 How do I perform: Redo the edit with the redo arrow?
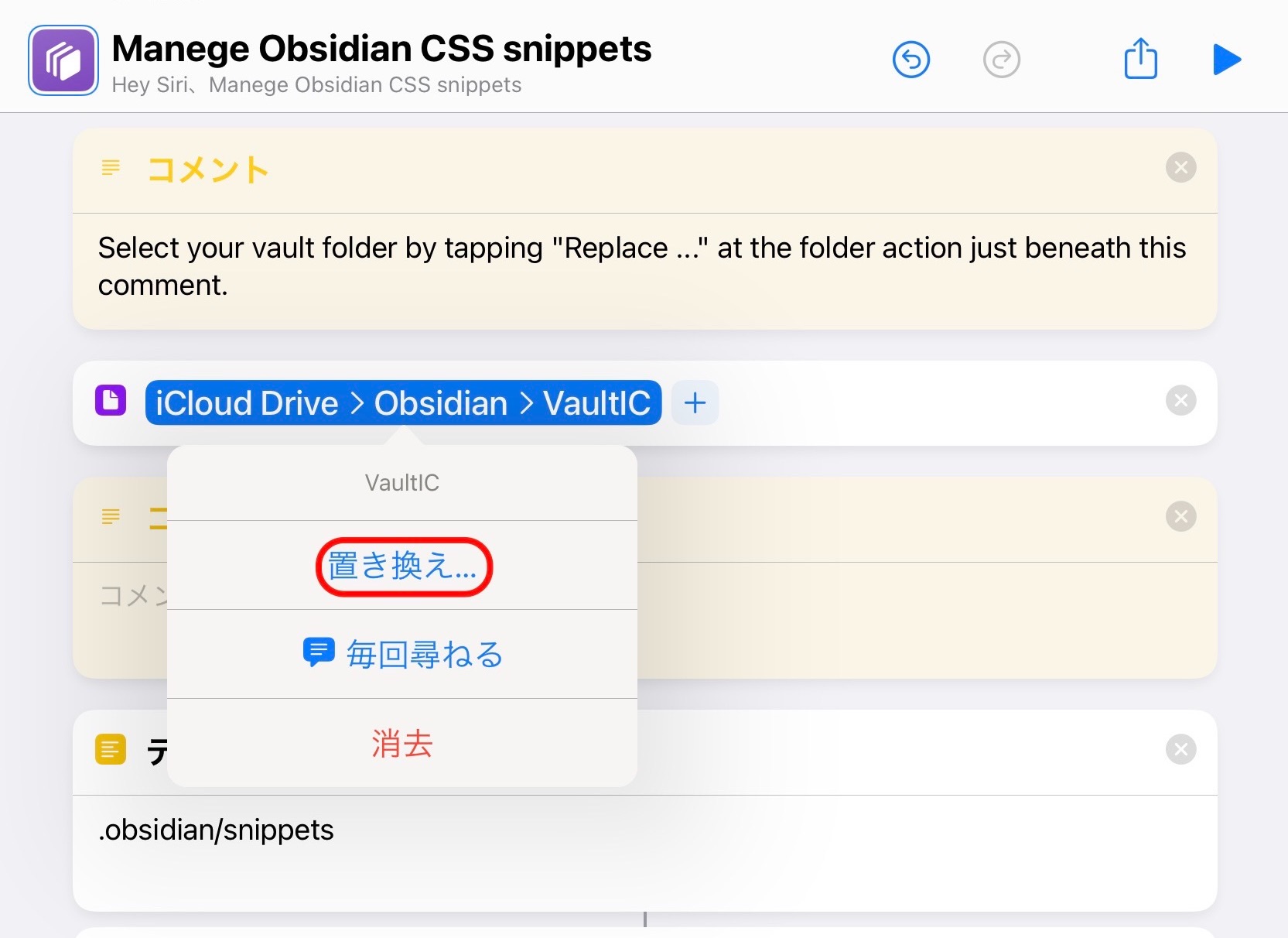coord(1002,59)
